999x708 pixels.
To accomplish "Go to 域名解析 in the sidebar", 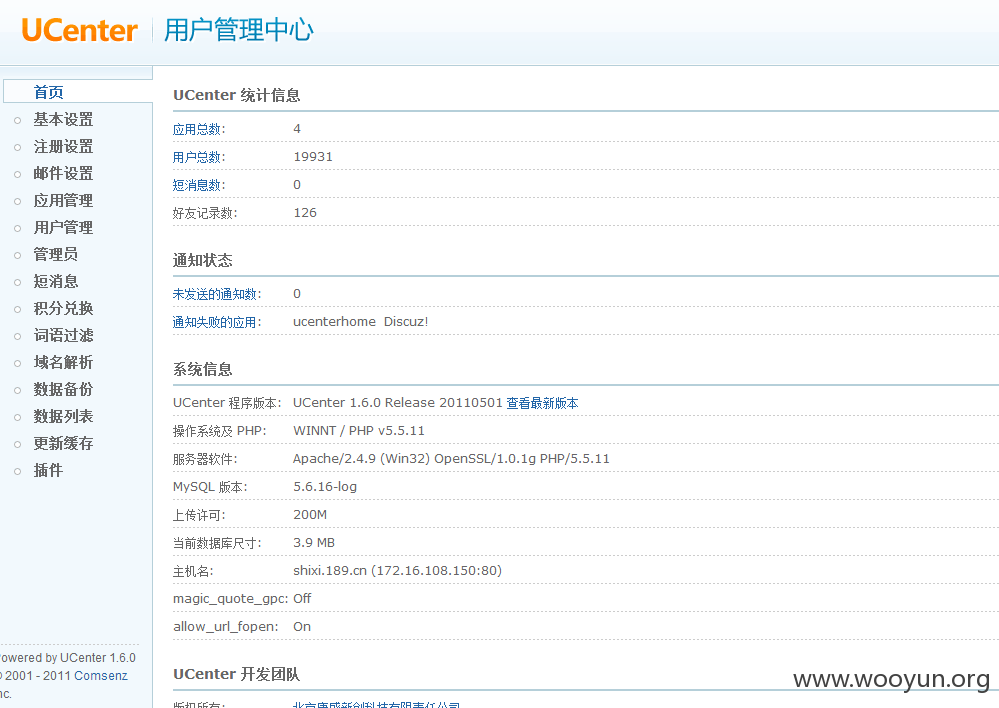I will coord(63,362).
